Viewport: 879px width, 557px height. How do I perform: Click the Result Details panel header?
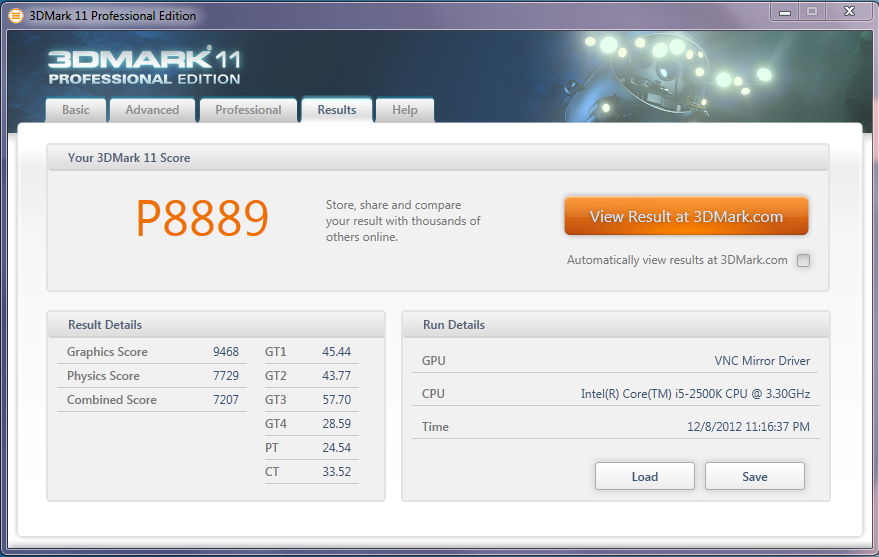point(216,325)
